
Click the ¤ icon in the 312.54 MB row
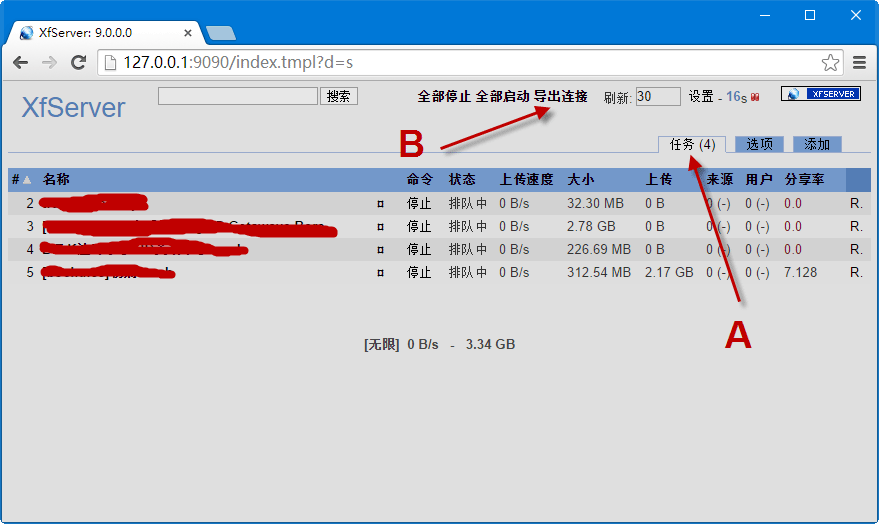tap(381, 273)
